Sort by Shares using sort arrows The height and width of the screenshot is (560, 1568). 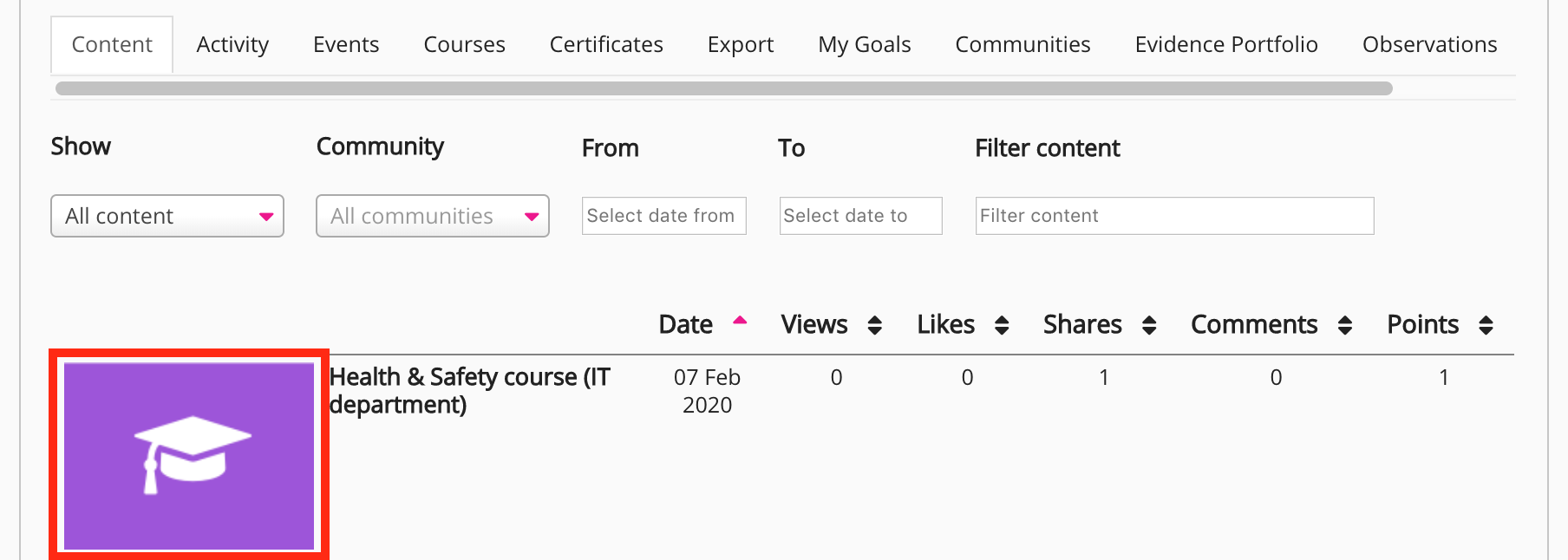(x=1149, y=325)
